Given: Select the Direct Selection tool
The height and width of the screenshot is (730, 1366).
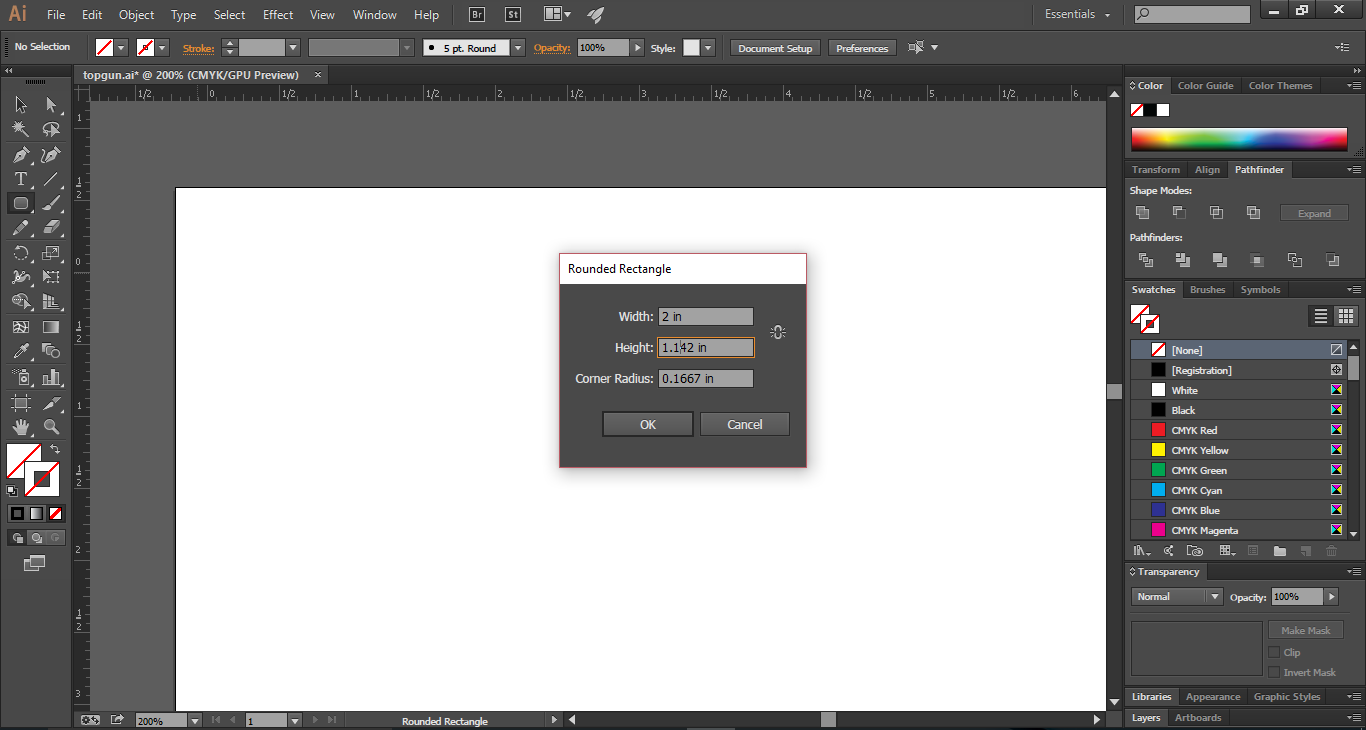Looking at the screenshot, I should pyautogui.click(x=51, y=105).
